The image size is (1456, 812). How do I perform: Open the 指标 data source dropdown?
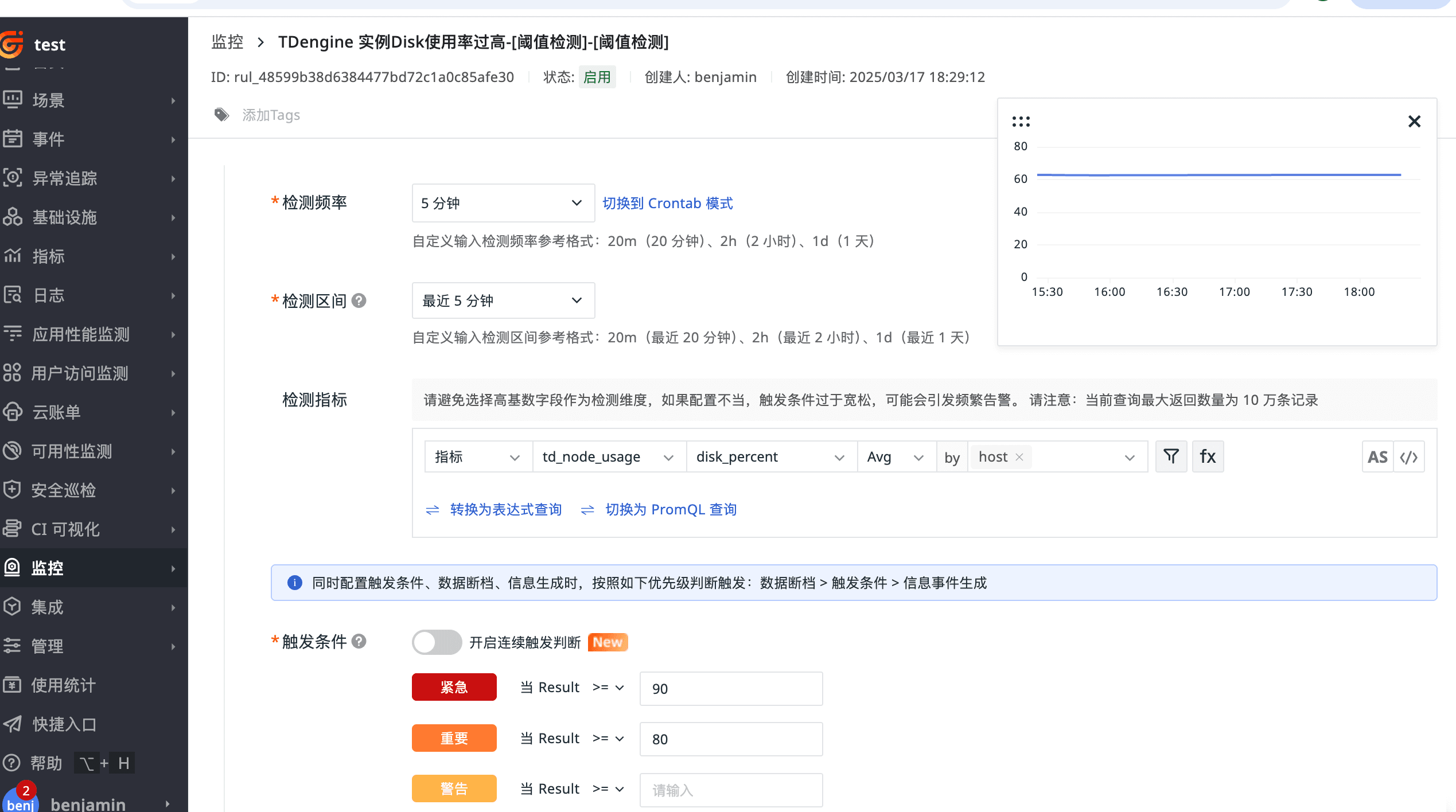tap(478, 456)
